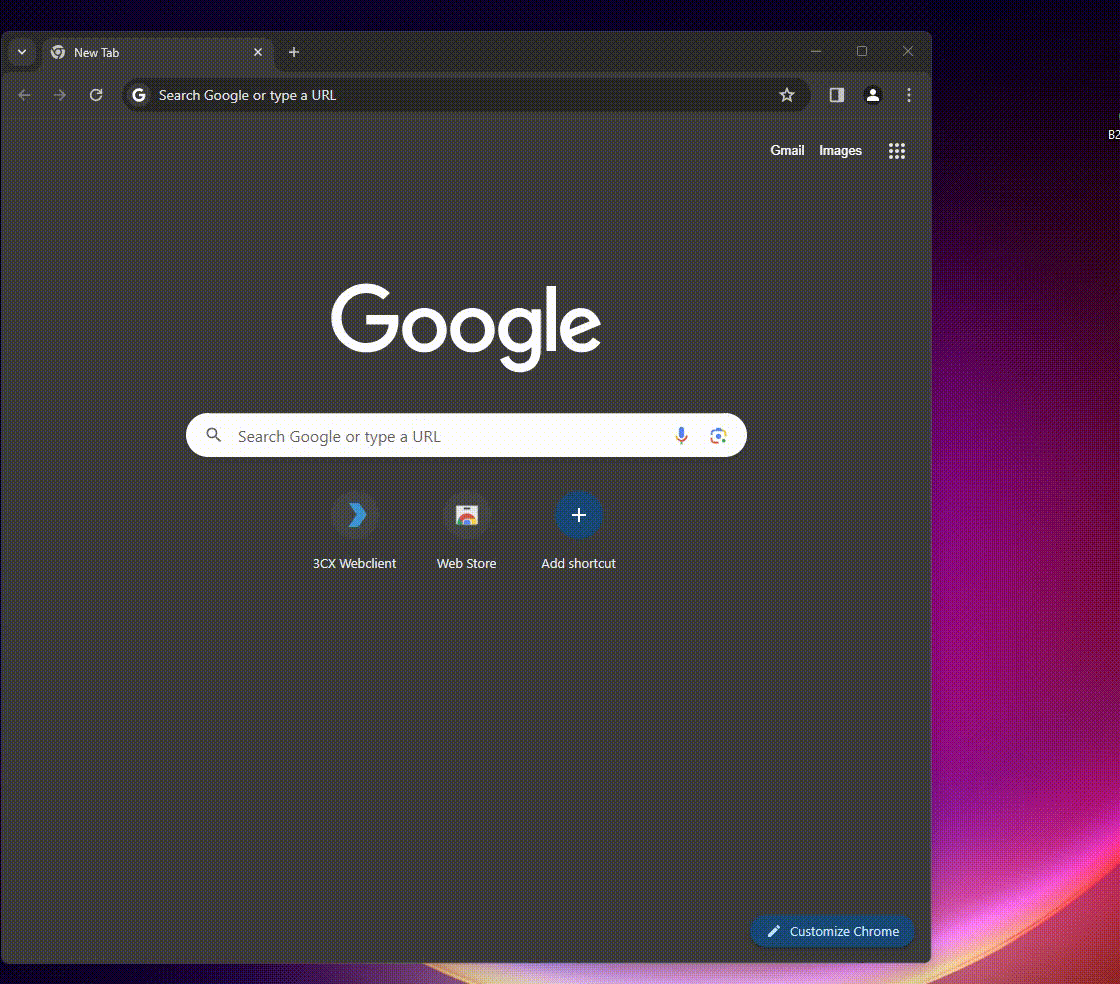Click the Google logo
Image resolution: width=1120 pixels, height=984 pixels.
click(x=466, y=327)
